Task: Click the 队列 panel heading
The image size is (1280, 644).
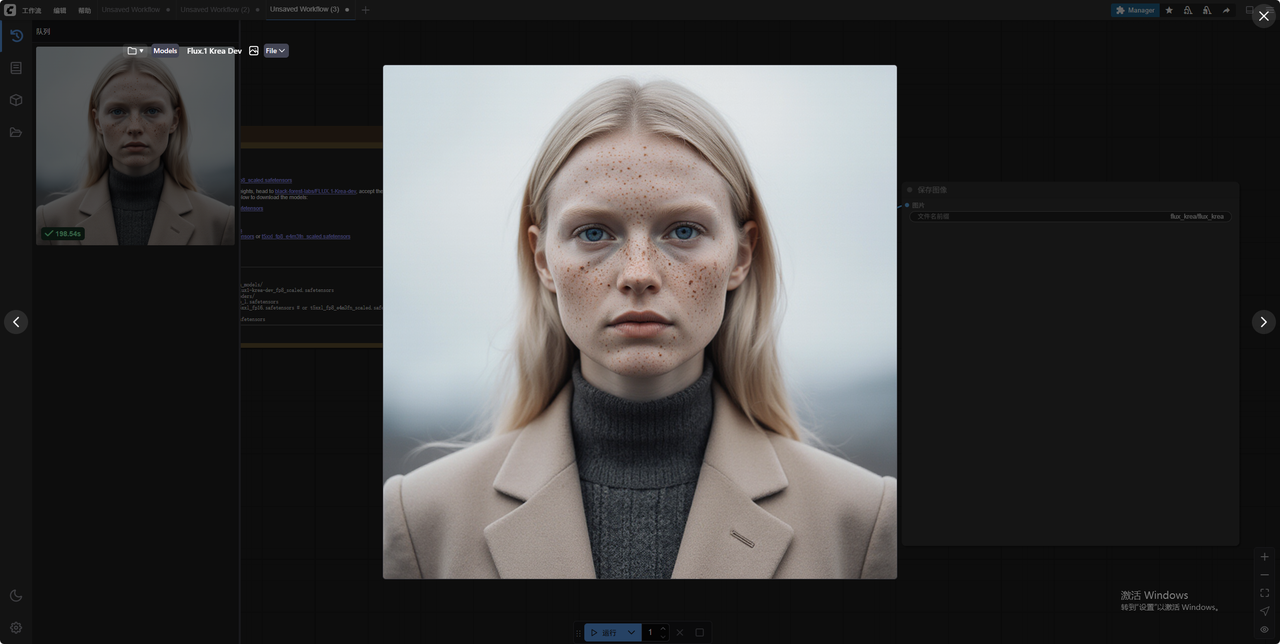Action: pyautogui.click(x=43, y=31)
